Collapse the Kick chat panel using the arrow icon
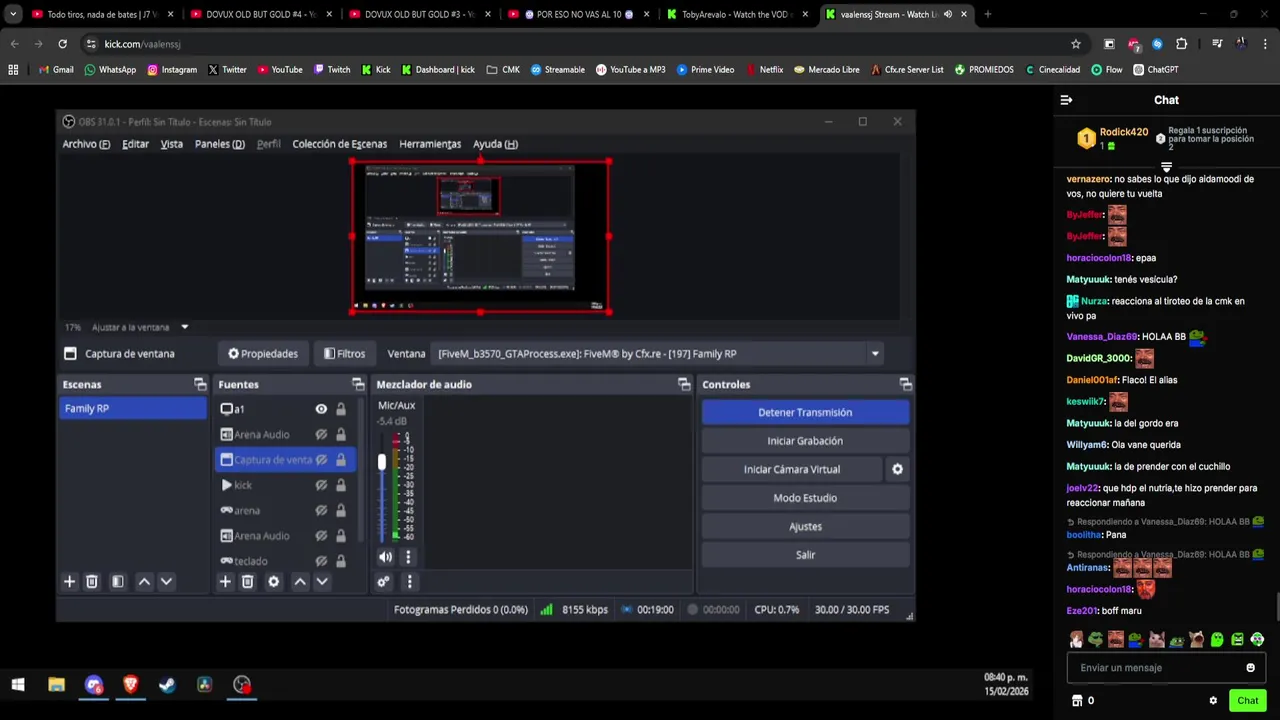Image resolution: width=1280 pixels, height=720 pixels. 1066,100
